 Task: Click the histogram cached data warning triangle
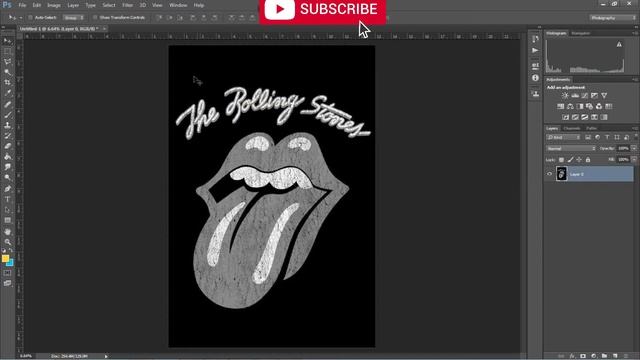tap(619, 44)
